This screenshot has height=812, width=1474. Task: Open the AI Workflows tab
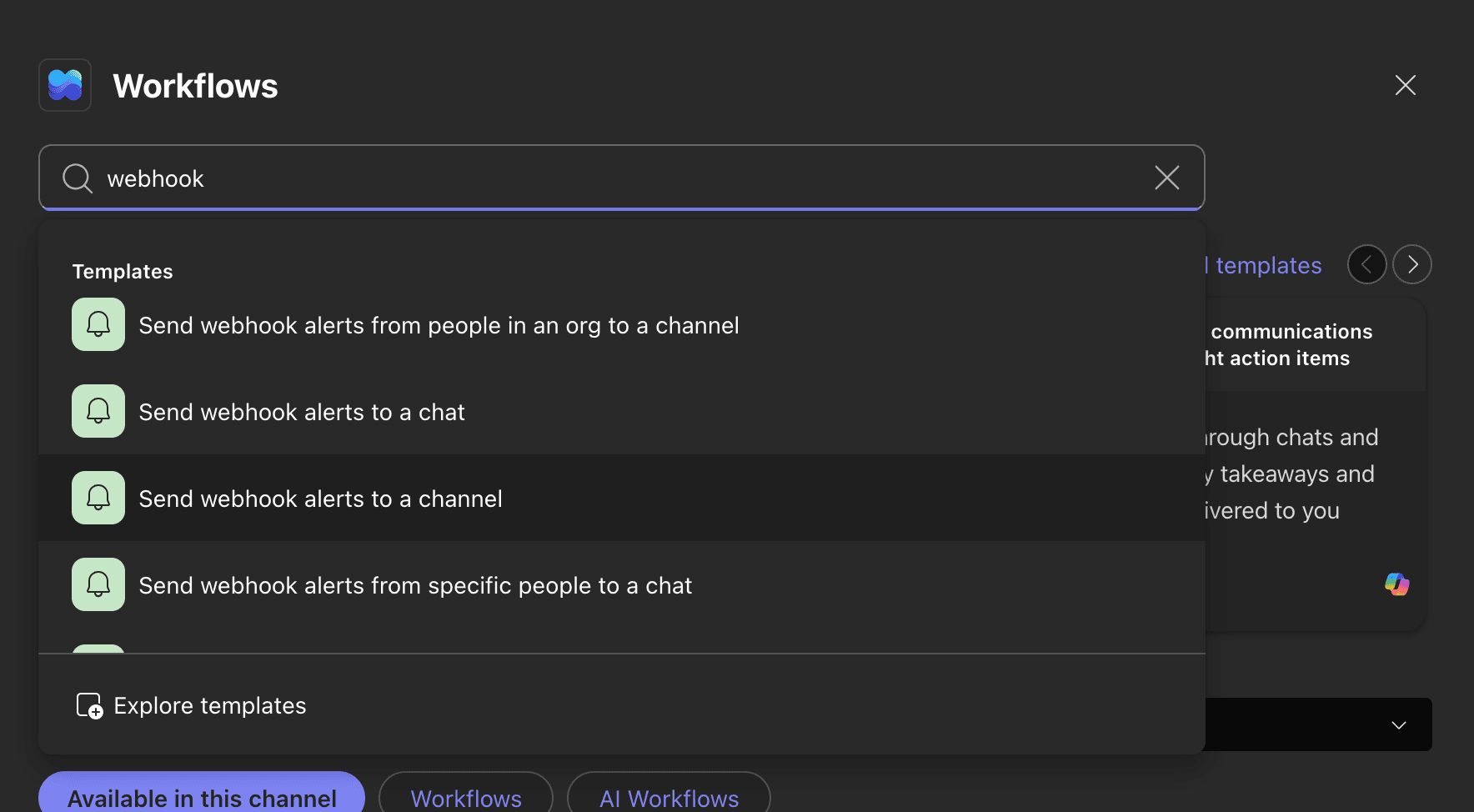tap(669, 798)
